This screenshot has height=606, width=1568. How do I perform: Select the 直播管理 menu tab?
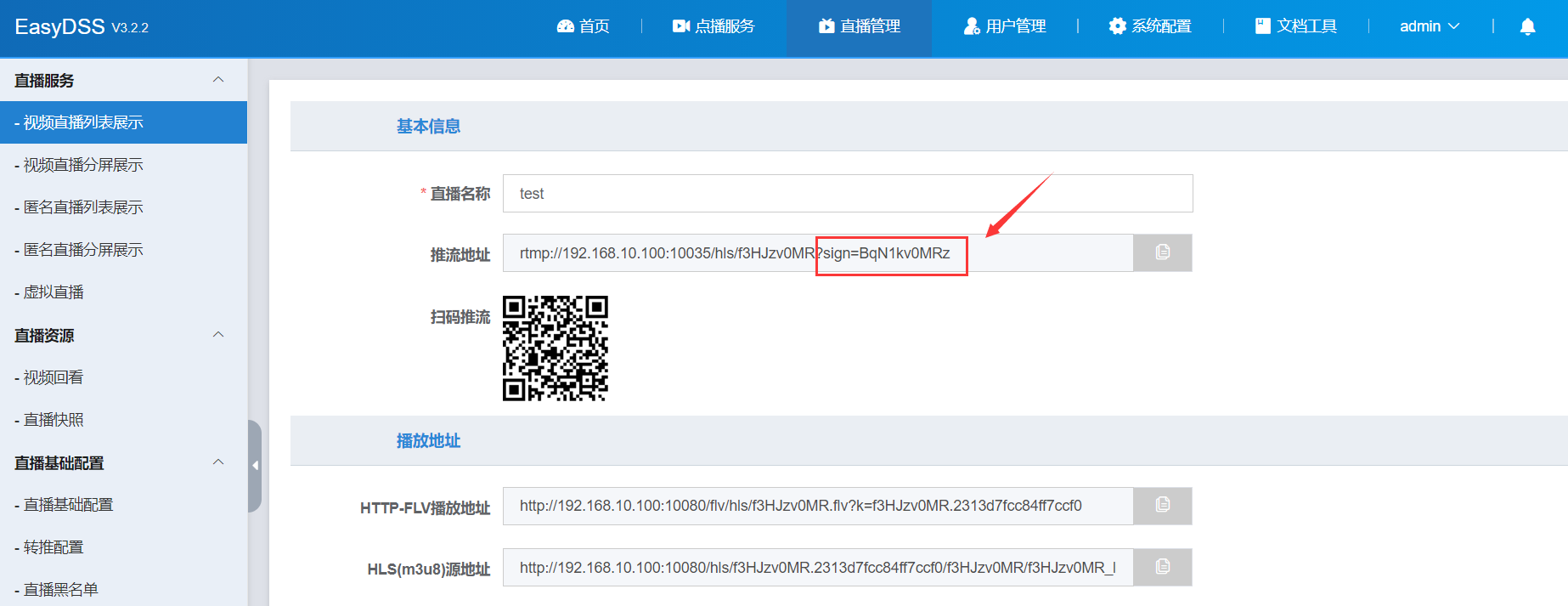click(860, 26)
